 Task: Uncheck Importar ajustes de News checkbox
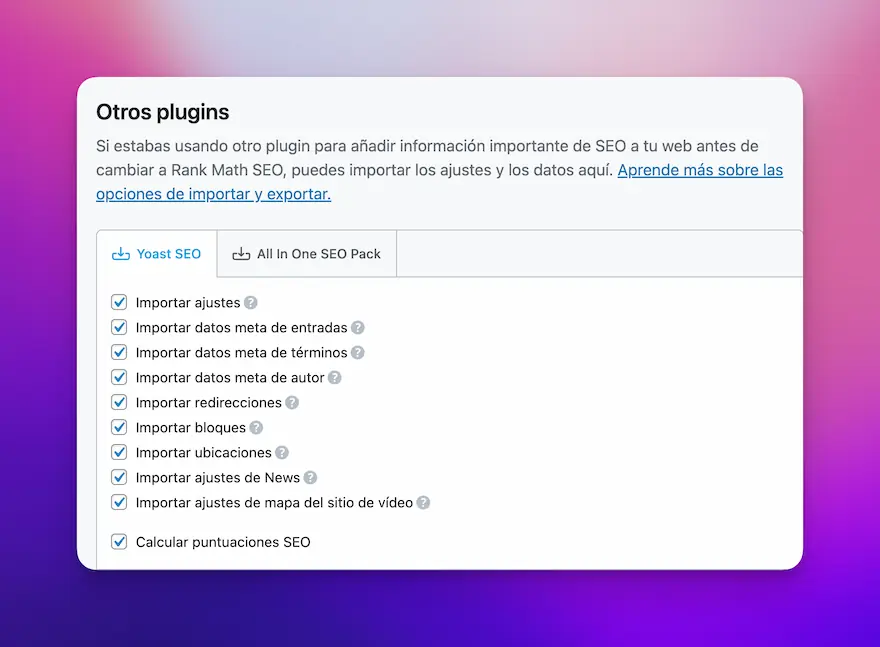pyautogui.click(x=119, y=477)
